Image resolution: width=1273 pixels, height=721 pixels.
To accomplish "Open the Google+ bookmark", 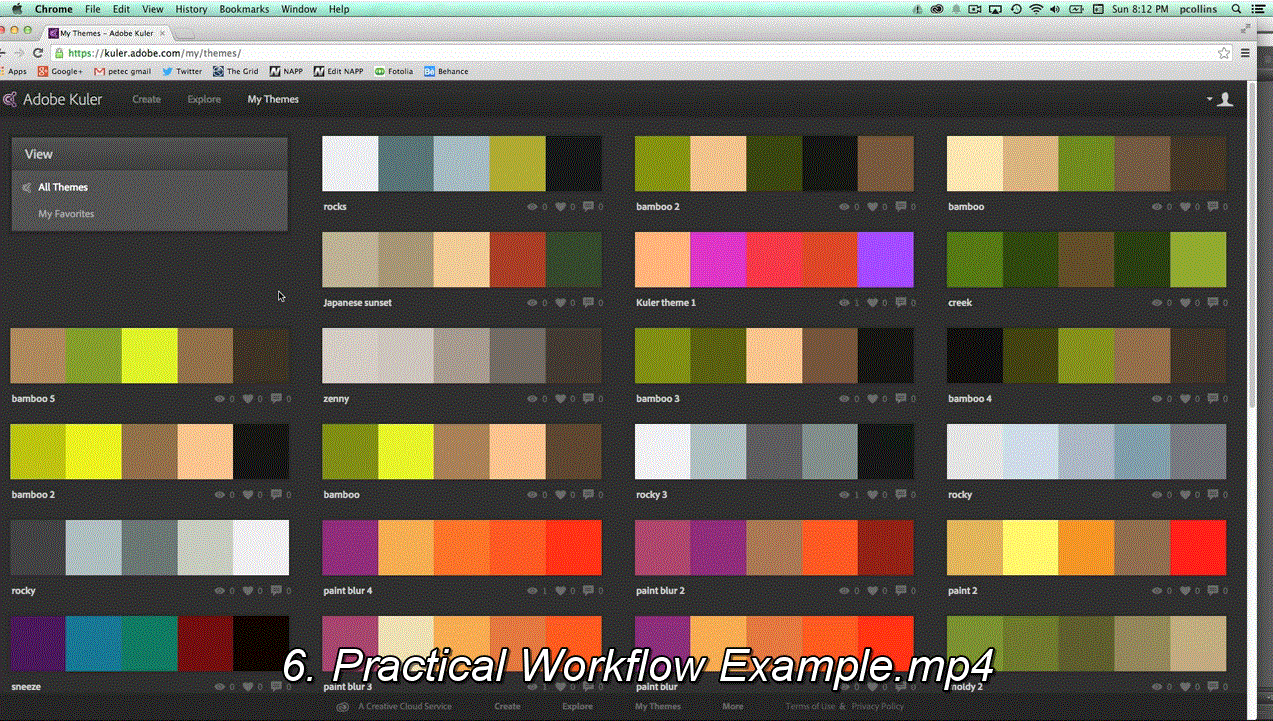I will coord(60,71).
